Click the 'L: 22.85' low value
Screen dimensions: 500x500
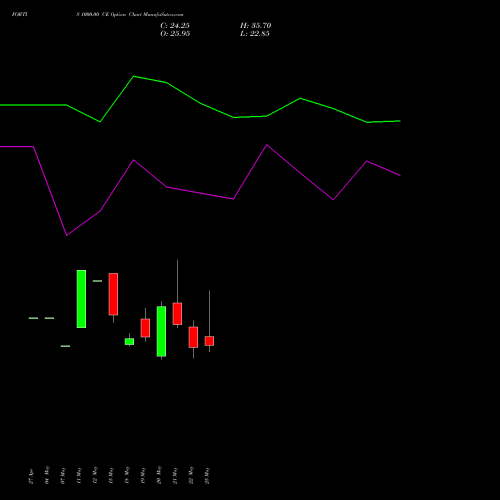click(x=255, y=33)
